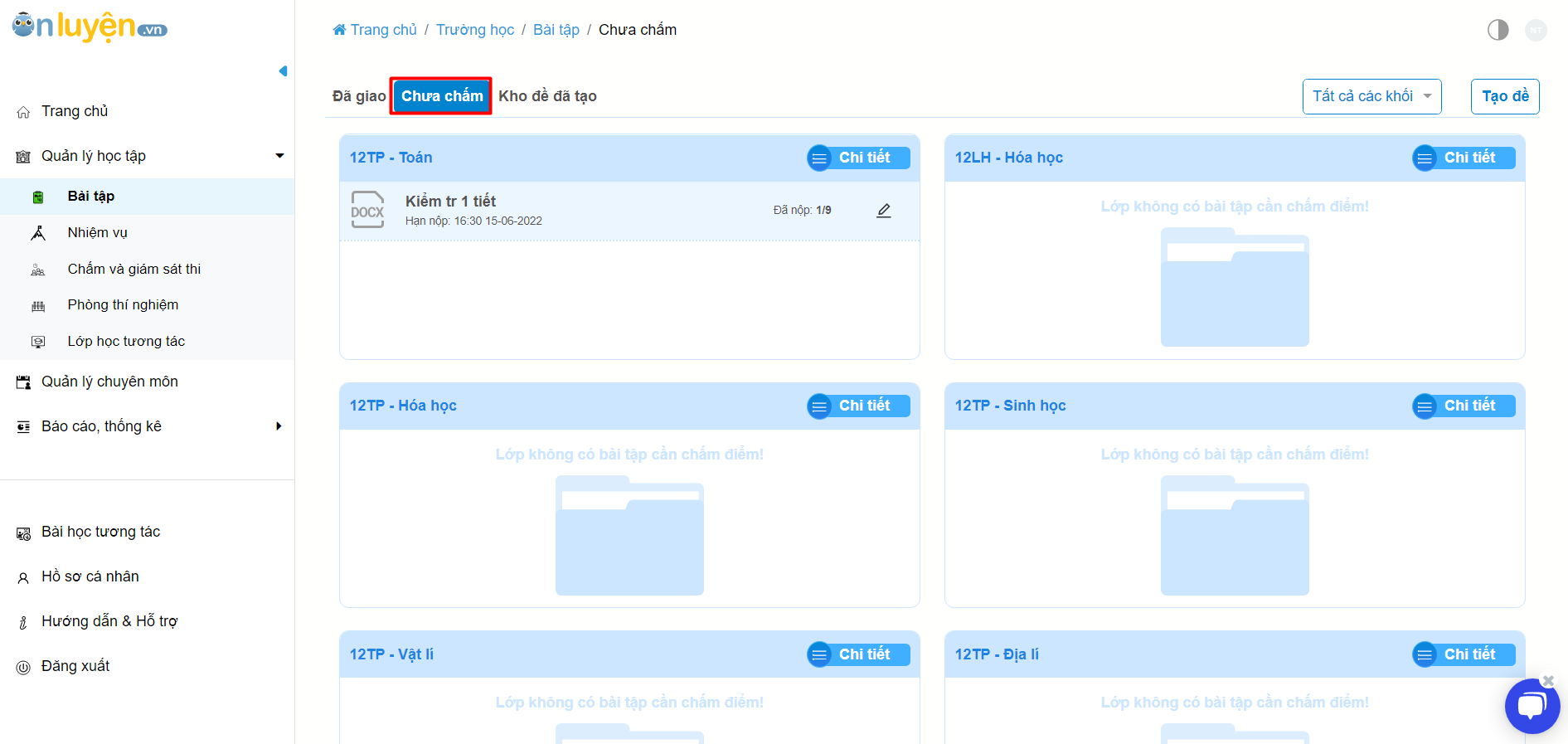Go to Trang chủ breadcrumb link

(x=375, y=30)
